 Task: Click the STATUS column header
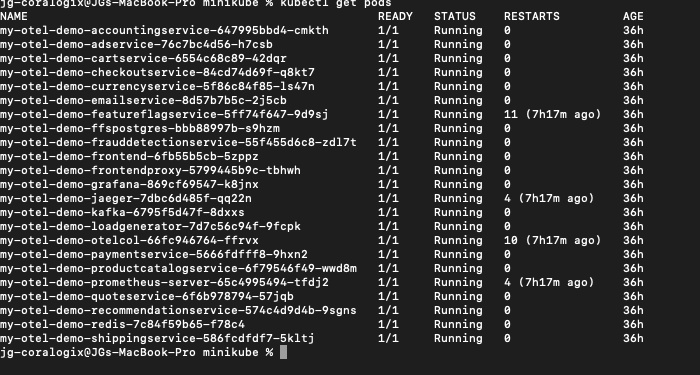point(455,17)
